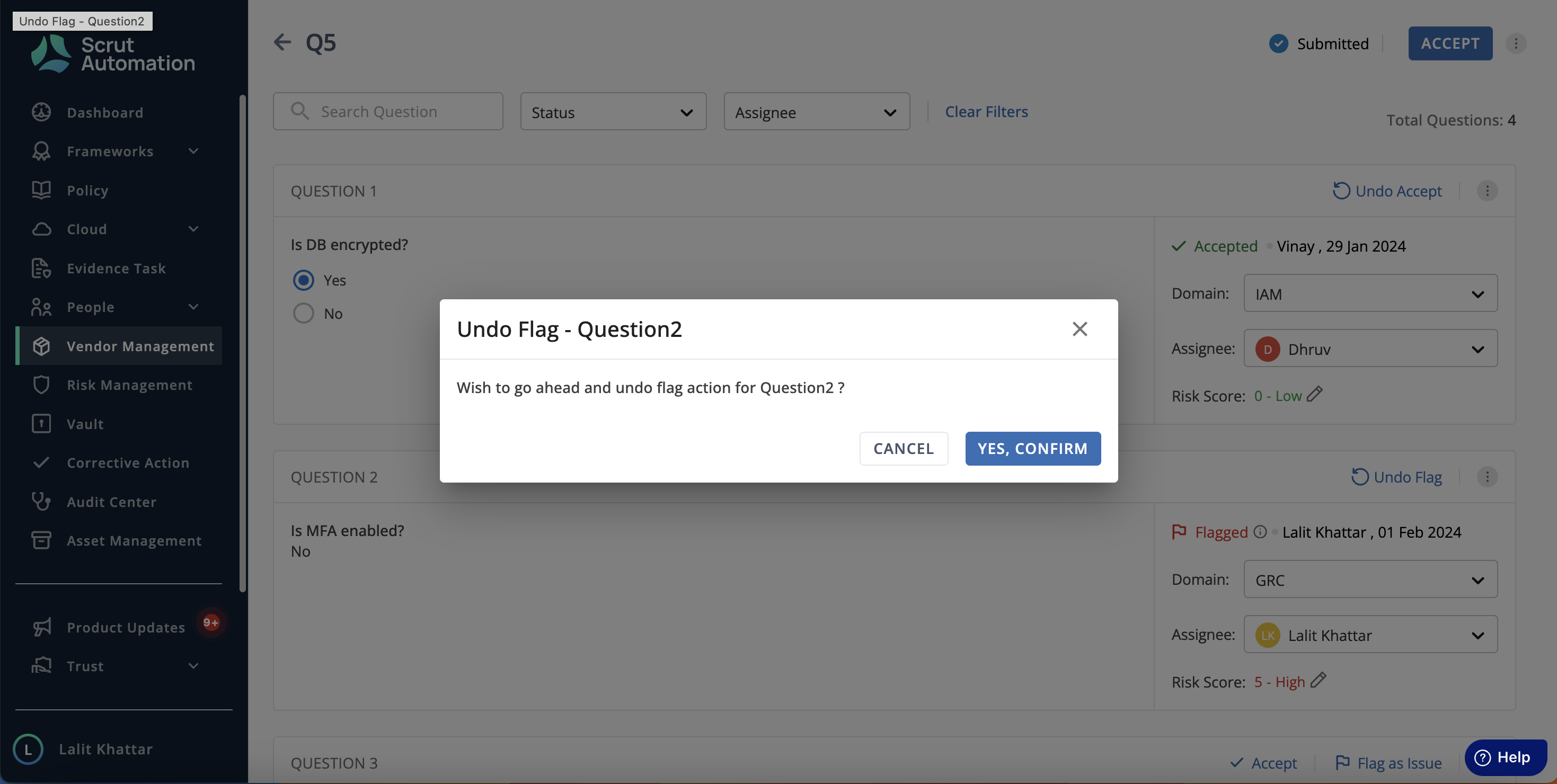Click the info icon next to Flagged
Viewport: 1557px width, 784px height.
(1260, 531)
